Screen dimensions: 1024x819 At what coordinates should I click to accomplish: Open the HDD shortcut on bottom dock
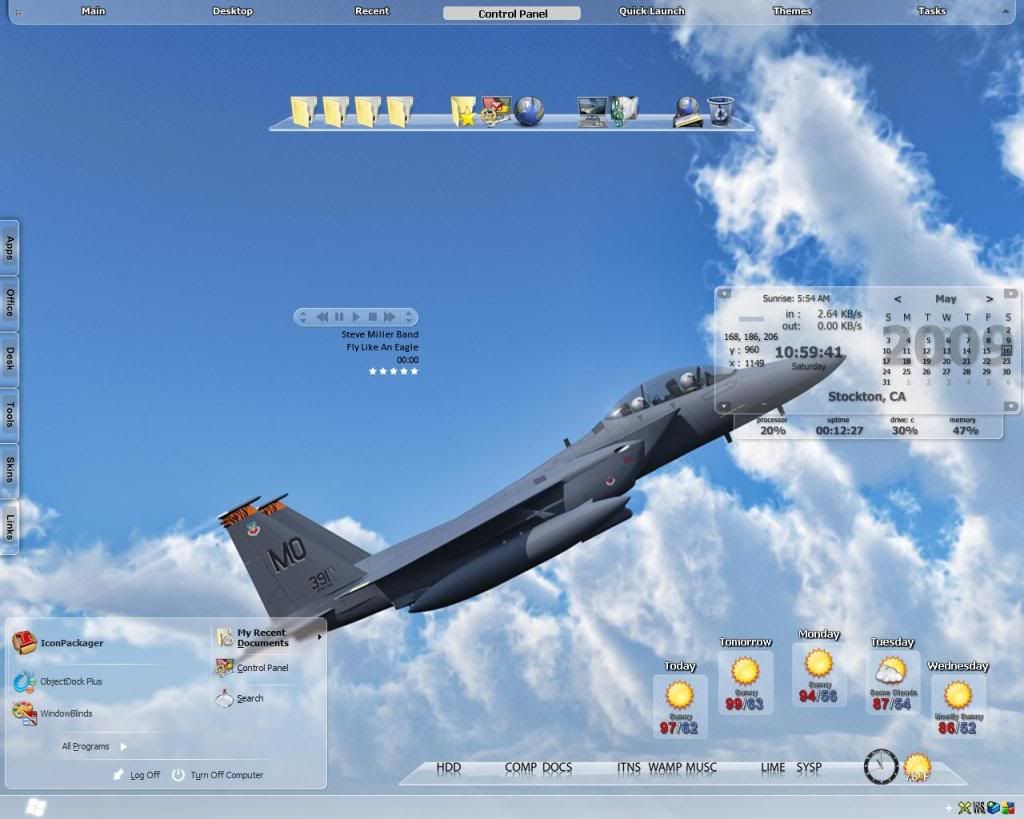[x=449, y=768]
